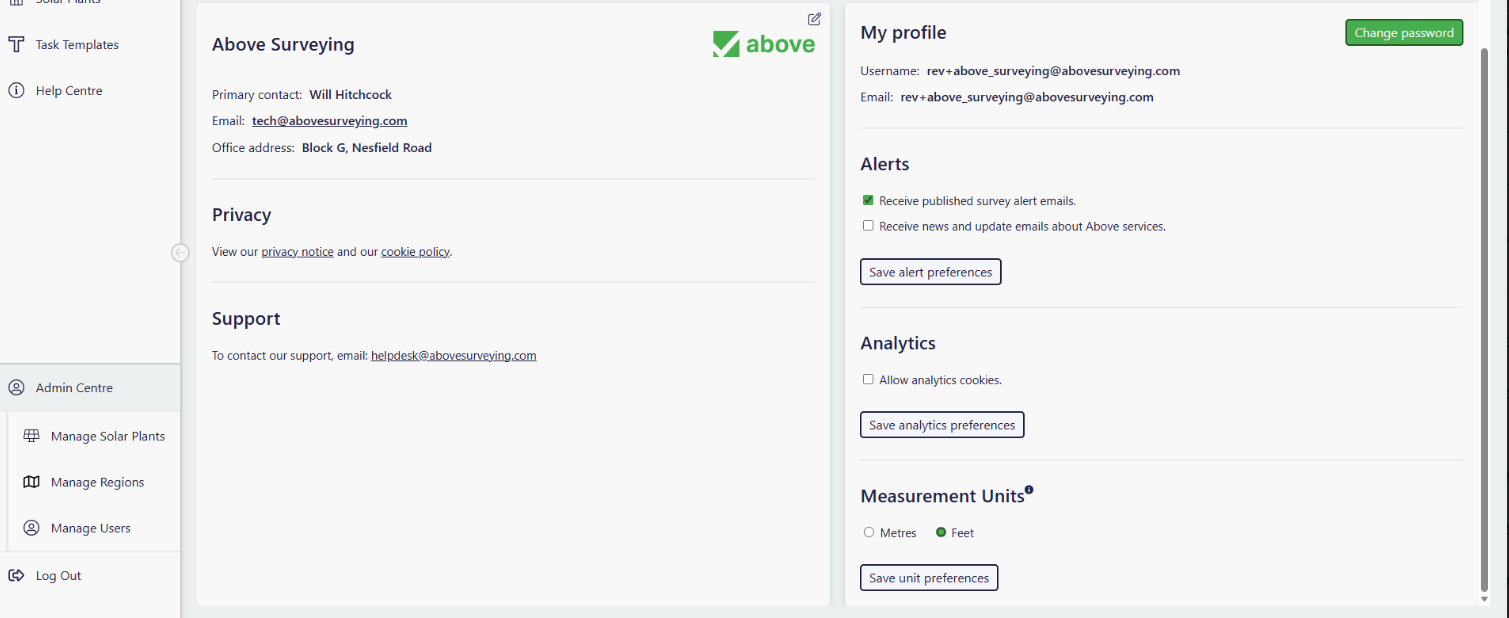Collapse the sidebar with the arrow icon
The image size is (1509, 618).
point(180,253)
